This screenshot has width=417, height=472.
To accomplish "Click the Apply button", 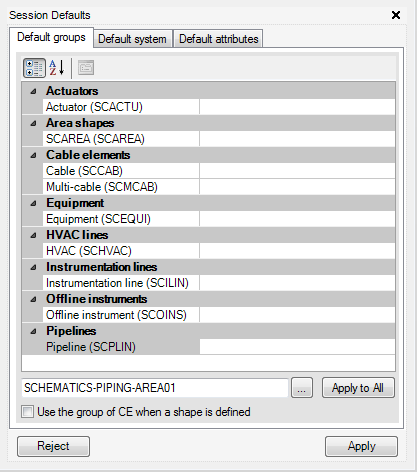I will (x=361, y=446).
